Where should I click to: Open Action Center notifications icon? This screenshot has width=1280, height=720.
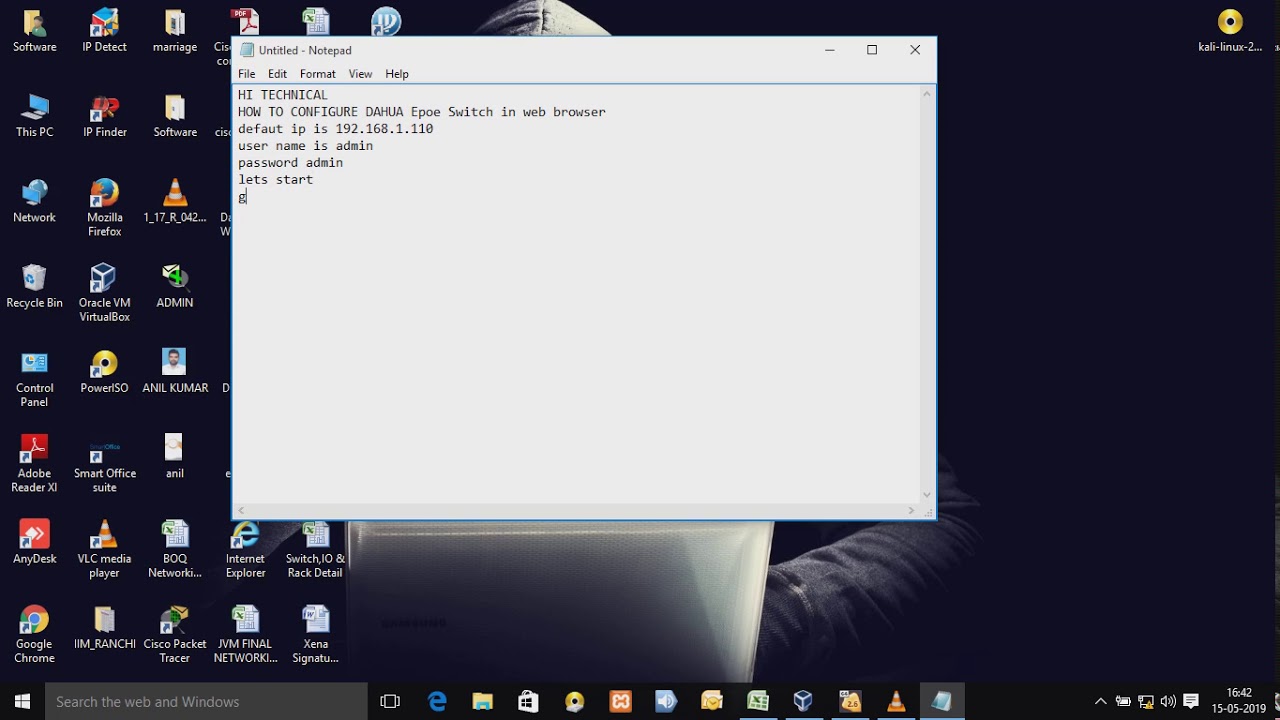pyautogui.click(x=1191, y=701)
